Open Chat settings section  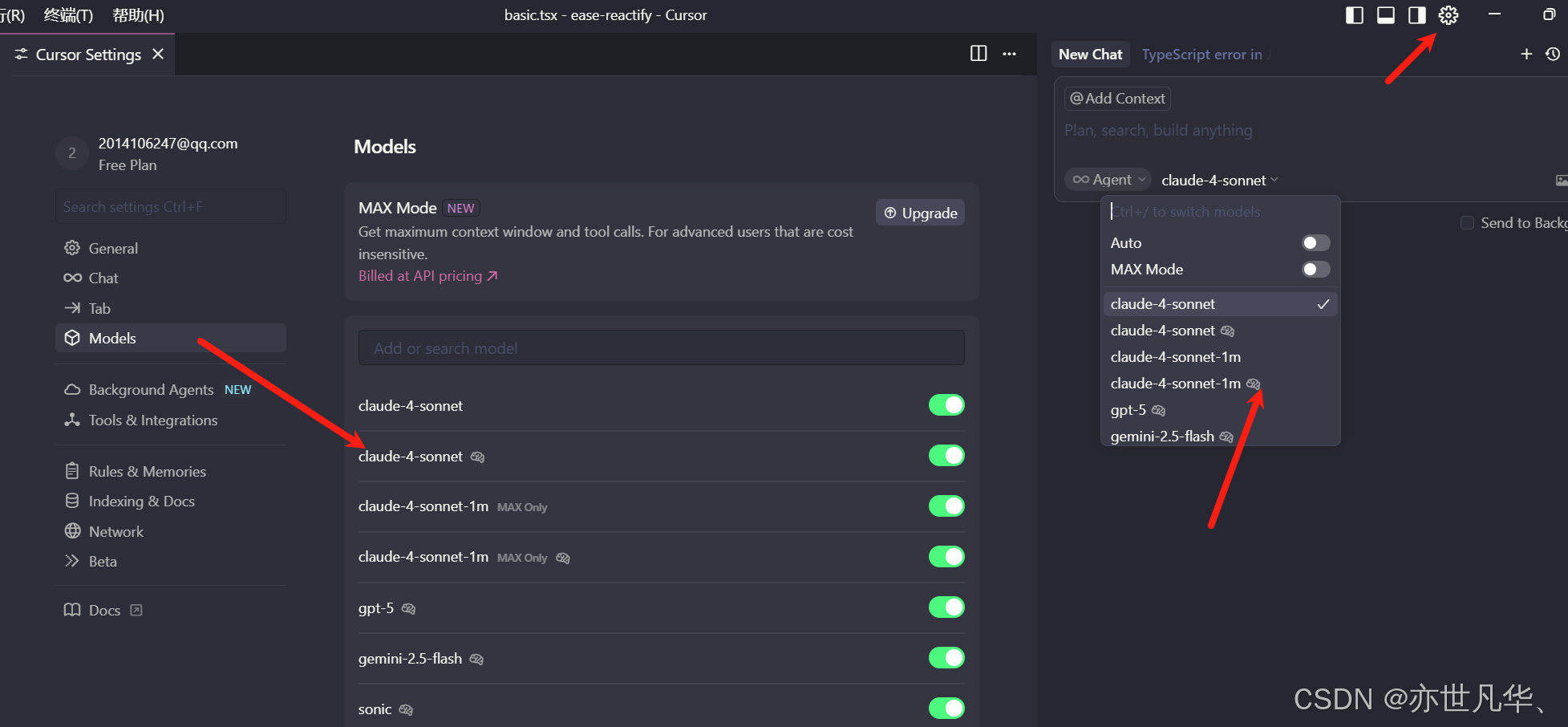[170, 278]
